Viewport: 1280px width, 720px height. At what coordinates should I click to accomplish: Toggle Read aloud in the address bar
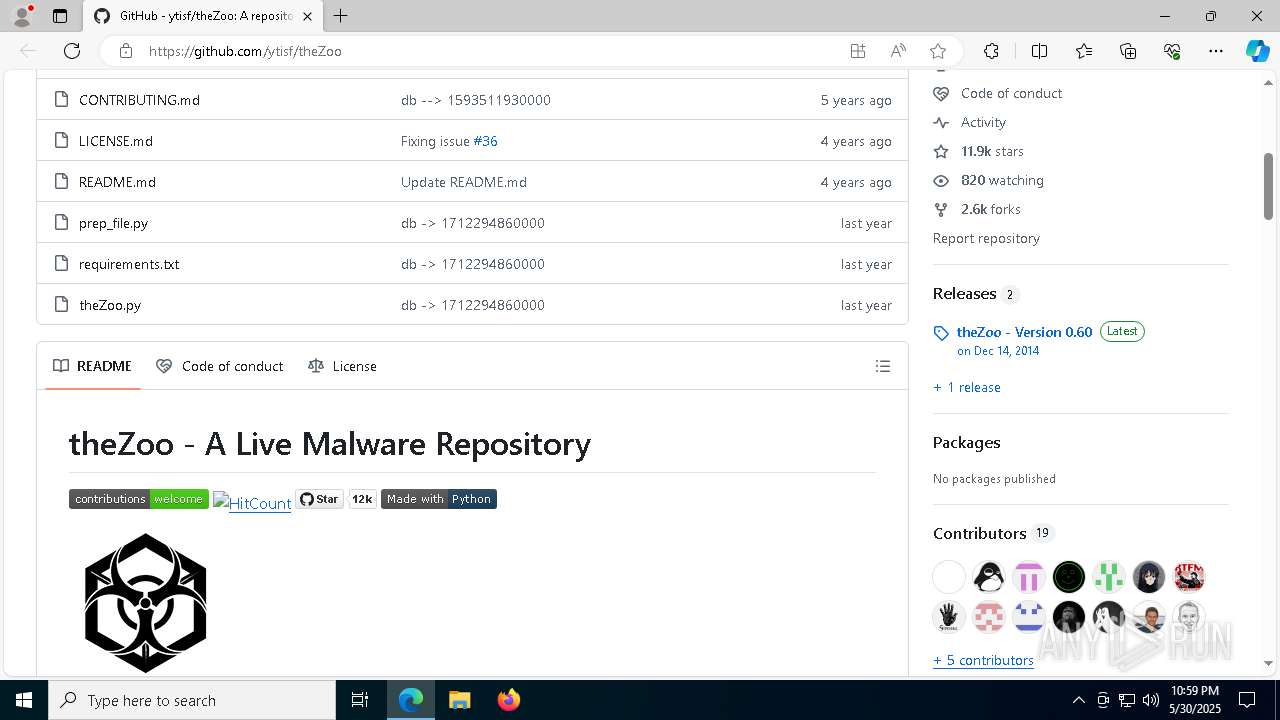(x=898, y=51)
